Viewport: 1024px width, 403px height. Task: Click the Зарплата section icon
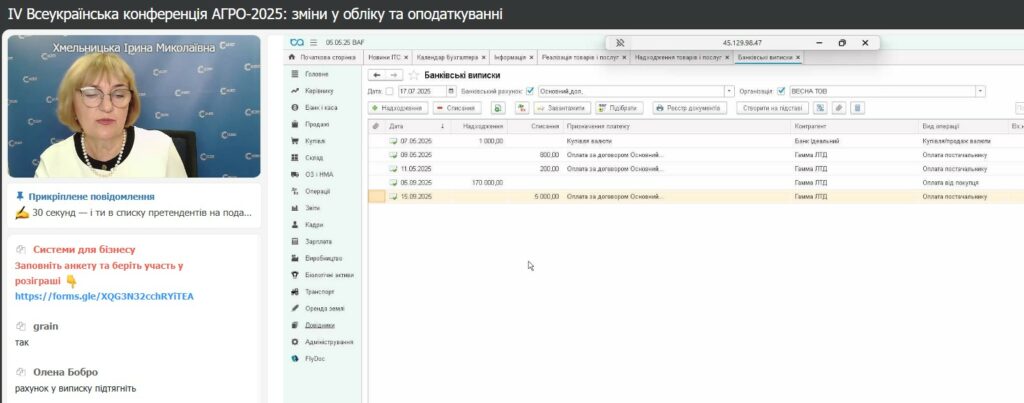tap(294, 242)
